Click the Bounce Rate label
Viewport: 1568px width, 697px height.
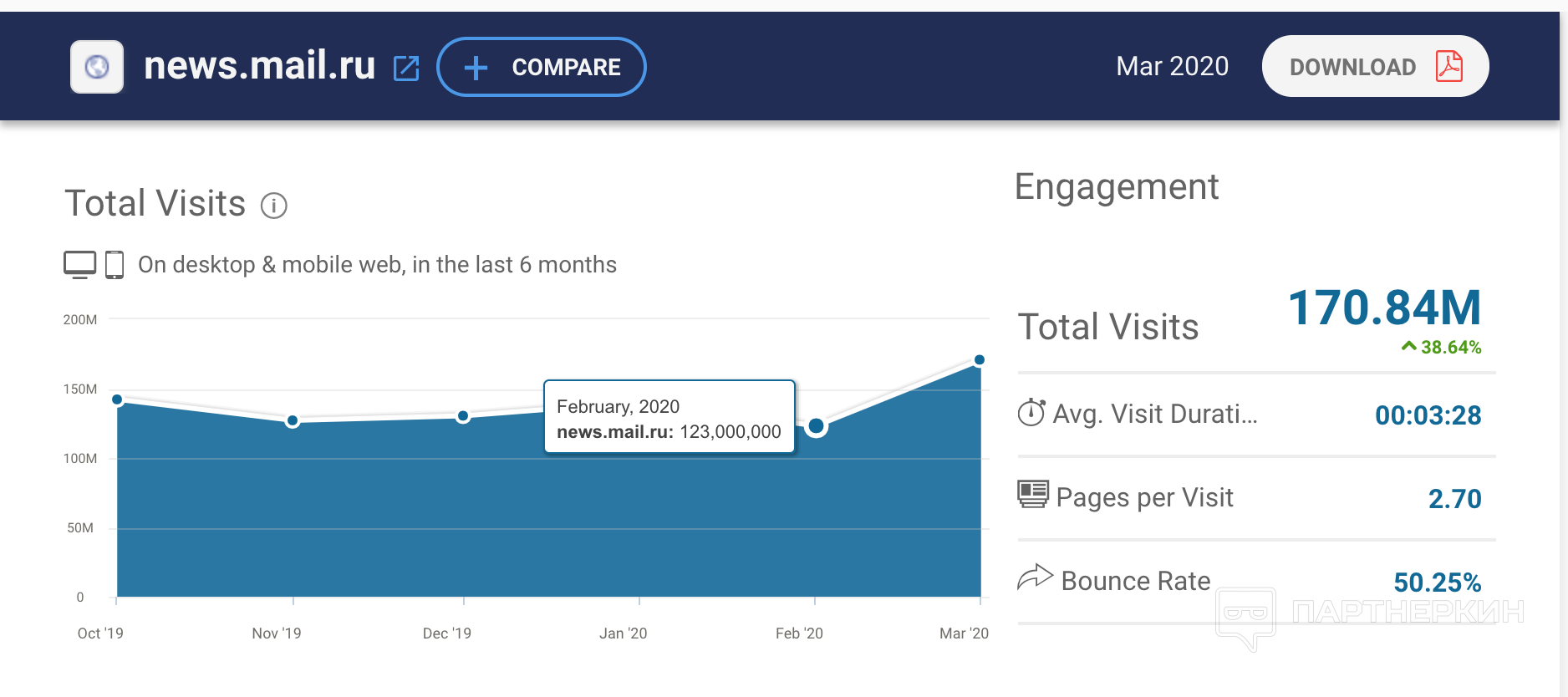click(x=1136, y=581)
